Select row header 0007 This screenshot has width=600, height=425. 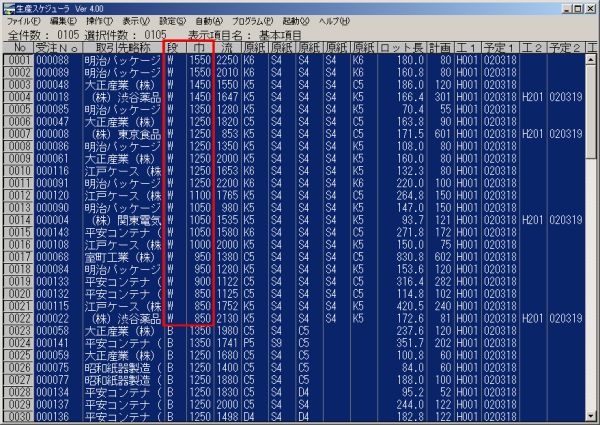[x=19, y=134]
